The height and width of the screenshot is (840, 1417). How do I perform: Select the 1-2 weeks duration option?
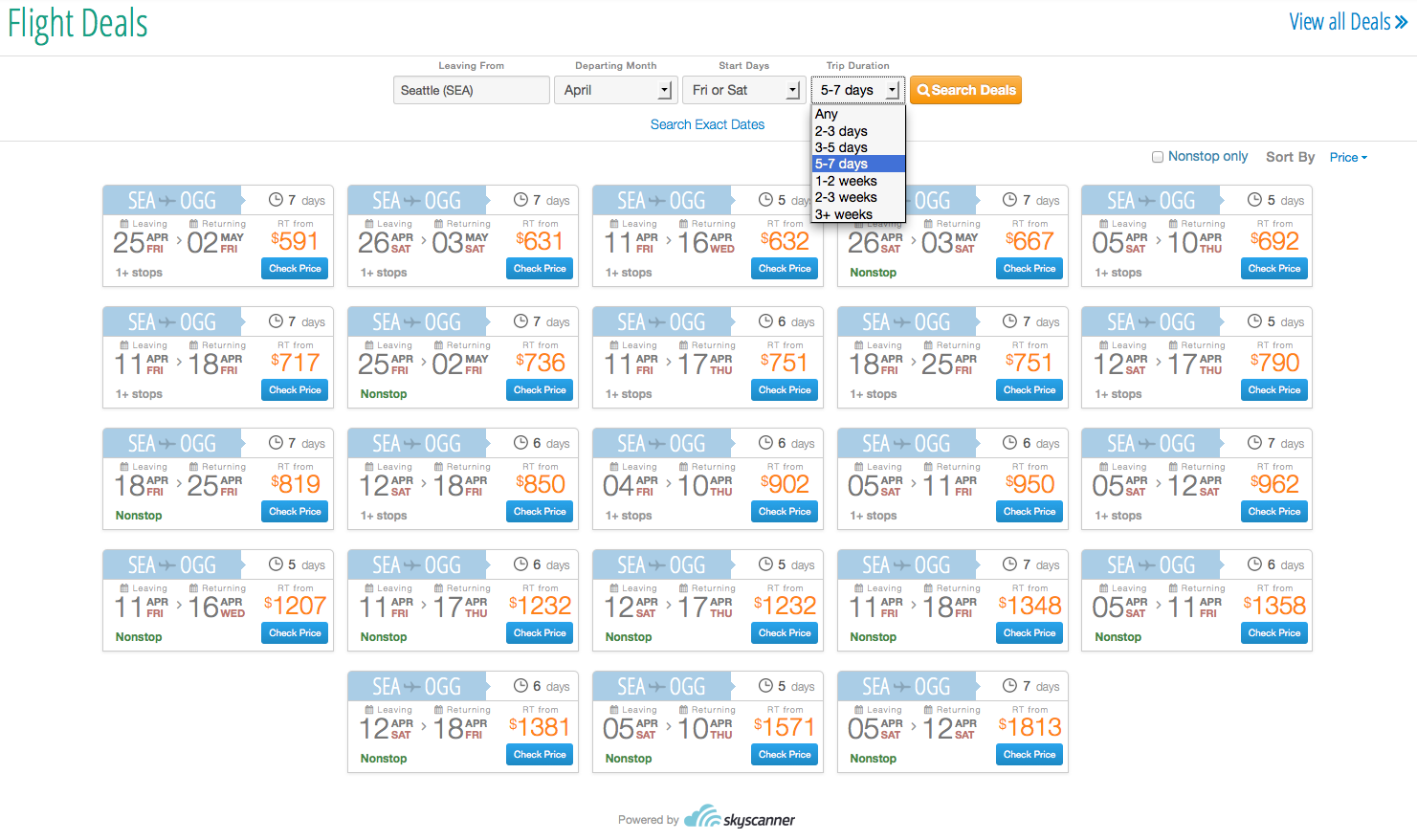(x=858, y=181)
